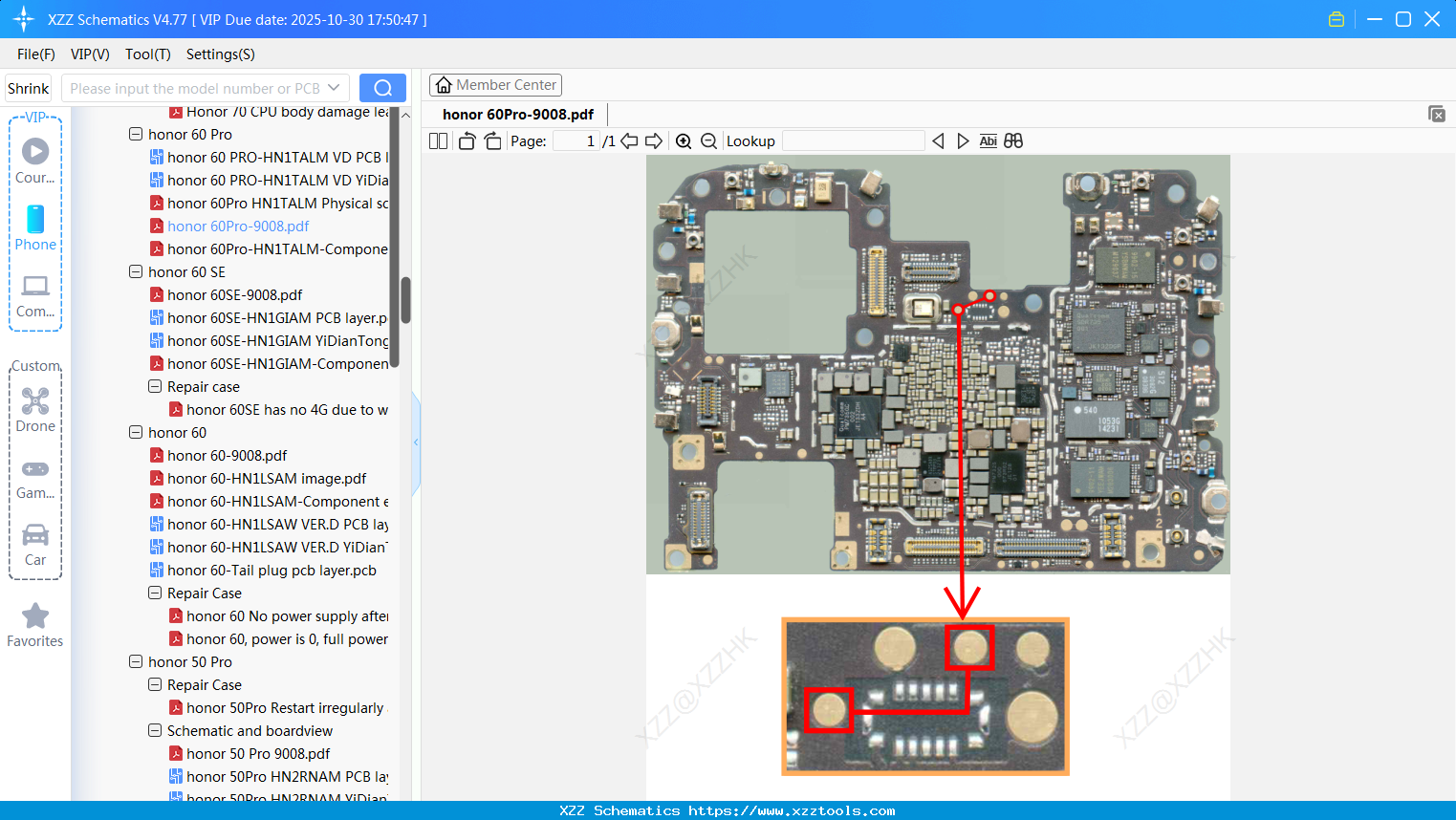Open honor 60Pro-HN1TALM-Component PDF
The image size is (1456, 820).
pos(269,249)
